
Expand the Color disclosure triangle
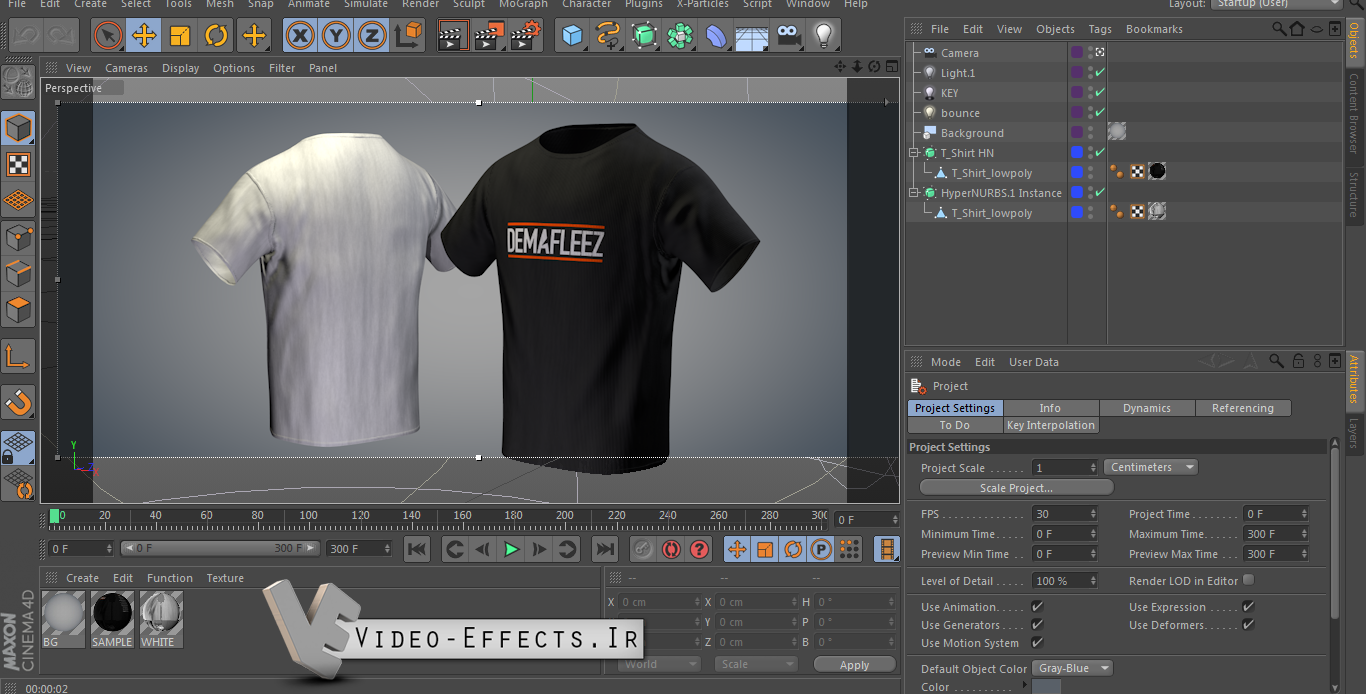pyautogui.click(x=1024, y=685)
